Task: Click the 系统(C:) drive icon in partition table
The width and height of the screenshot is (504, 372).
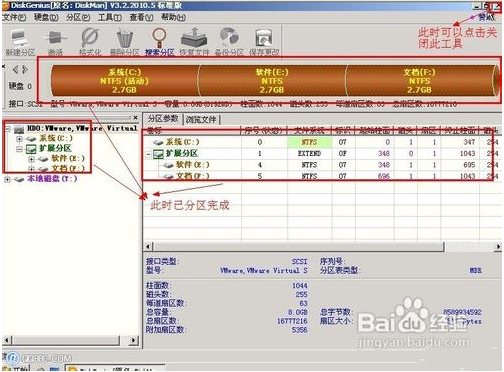Action: [158, 142]
